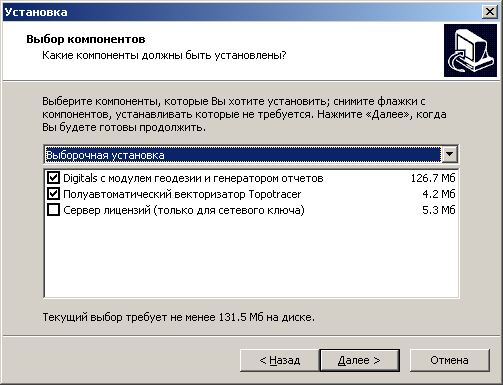This screenshot has width=503, height=385.
Task: Continue with the Далее button
Action: 359,360
